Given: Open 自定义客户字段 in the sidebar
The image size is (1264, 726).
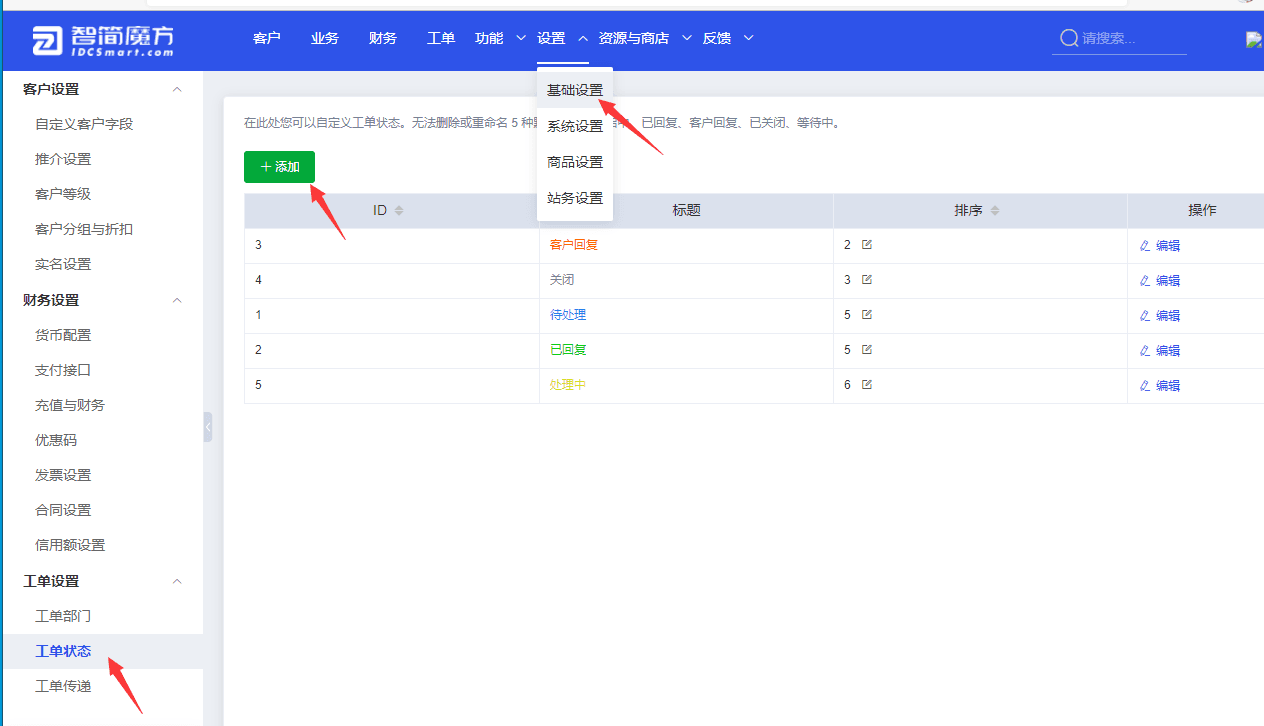Looking at the screenshot, I should coord(84,124).
